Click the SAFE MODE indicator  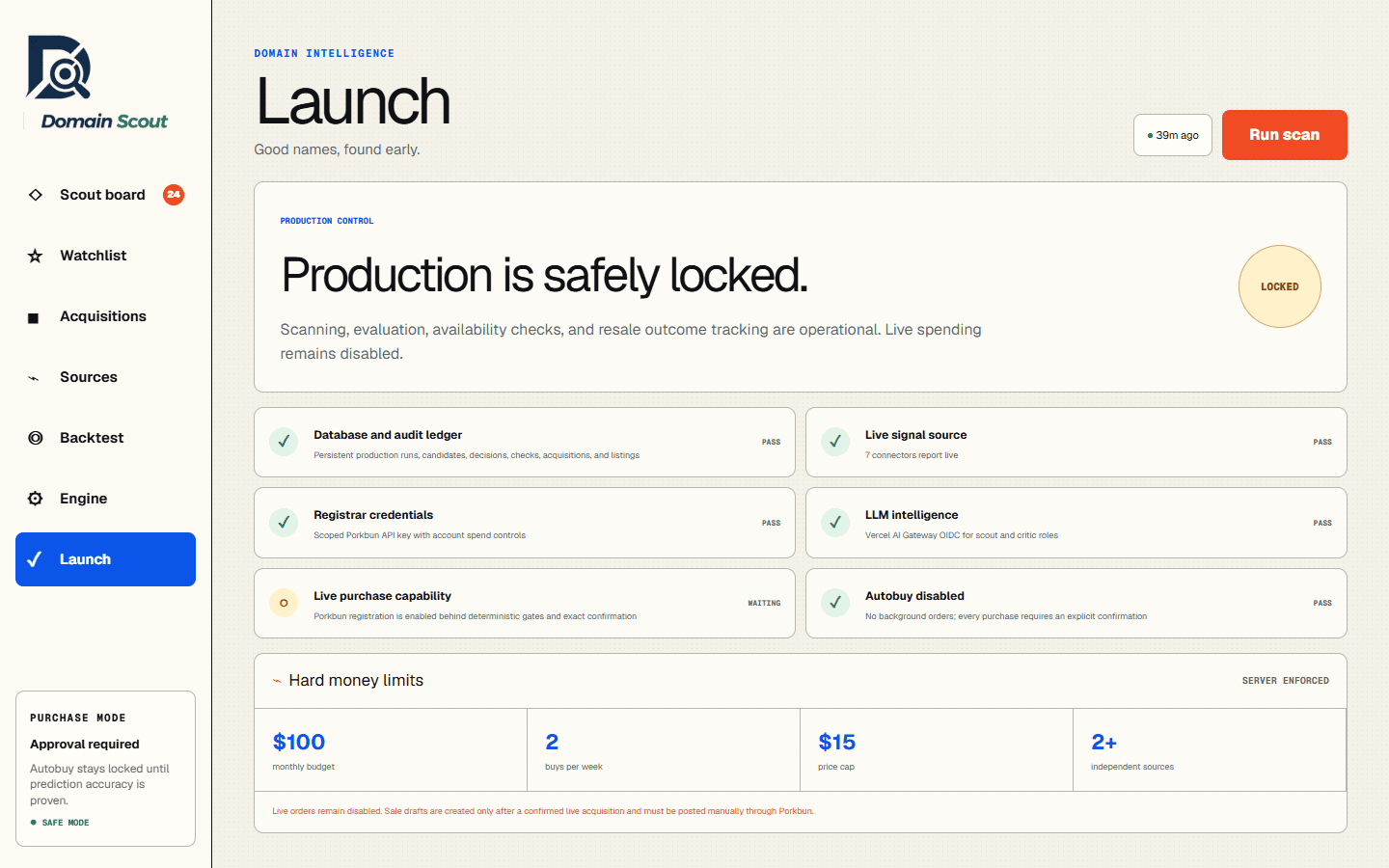[x=60, y=823]
